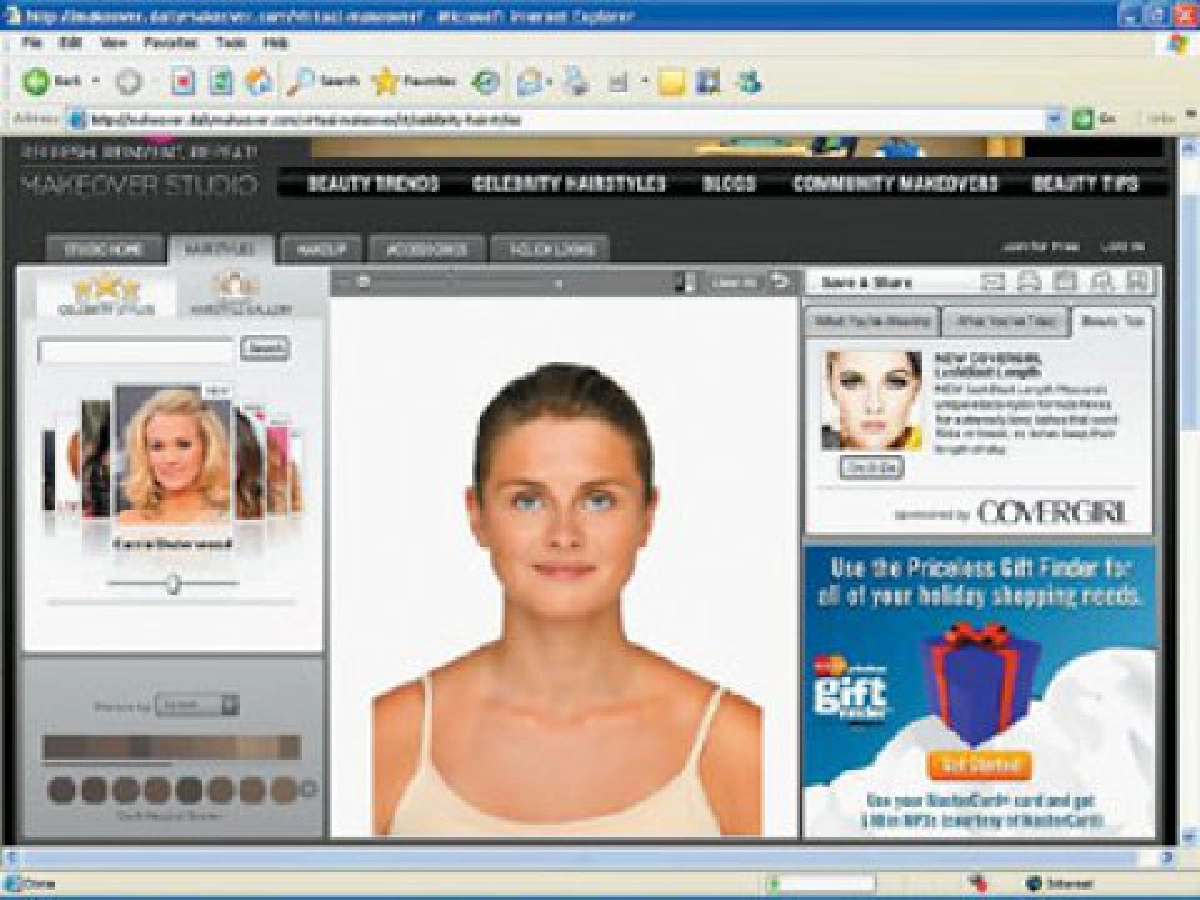Viewport: 1200px width, 900px height.
Task: Open the What You're Wearing tab
Action: [x=870, y=321]
